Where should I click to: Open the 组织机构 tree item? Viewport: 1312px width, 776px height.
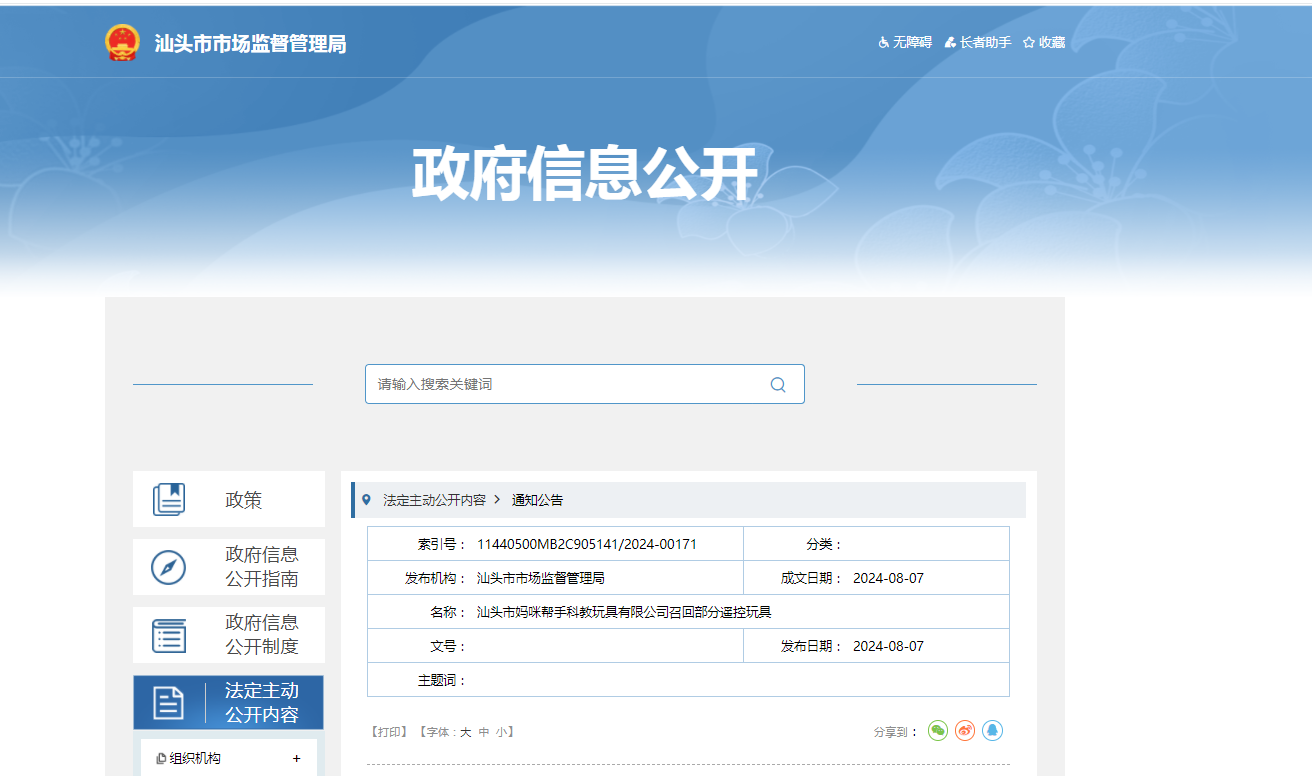[195, 759]
